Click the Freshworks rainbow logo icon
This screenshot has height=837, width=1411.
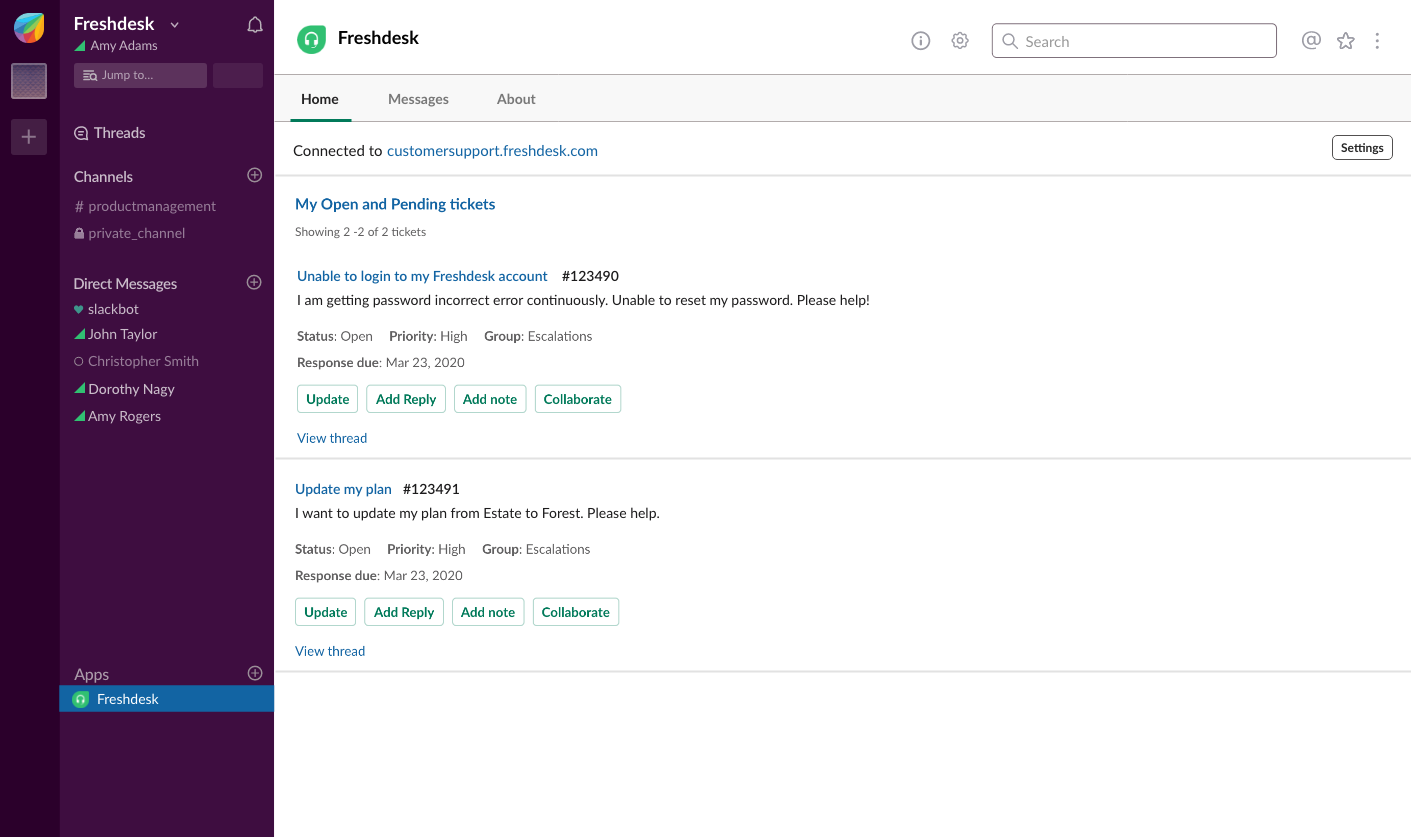pos(29,28)
